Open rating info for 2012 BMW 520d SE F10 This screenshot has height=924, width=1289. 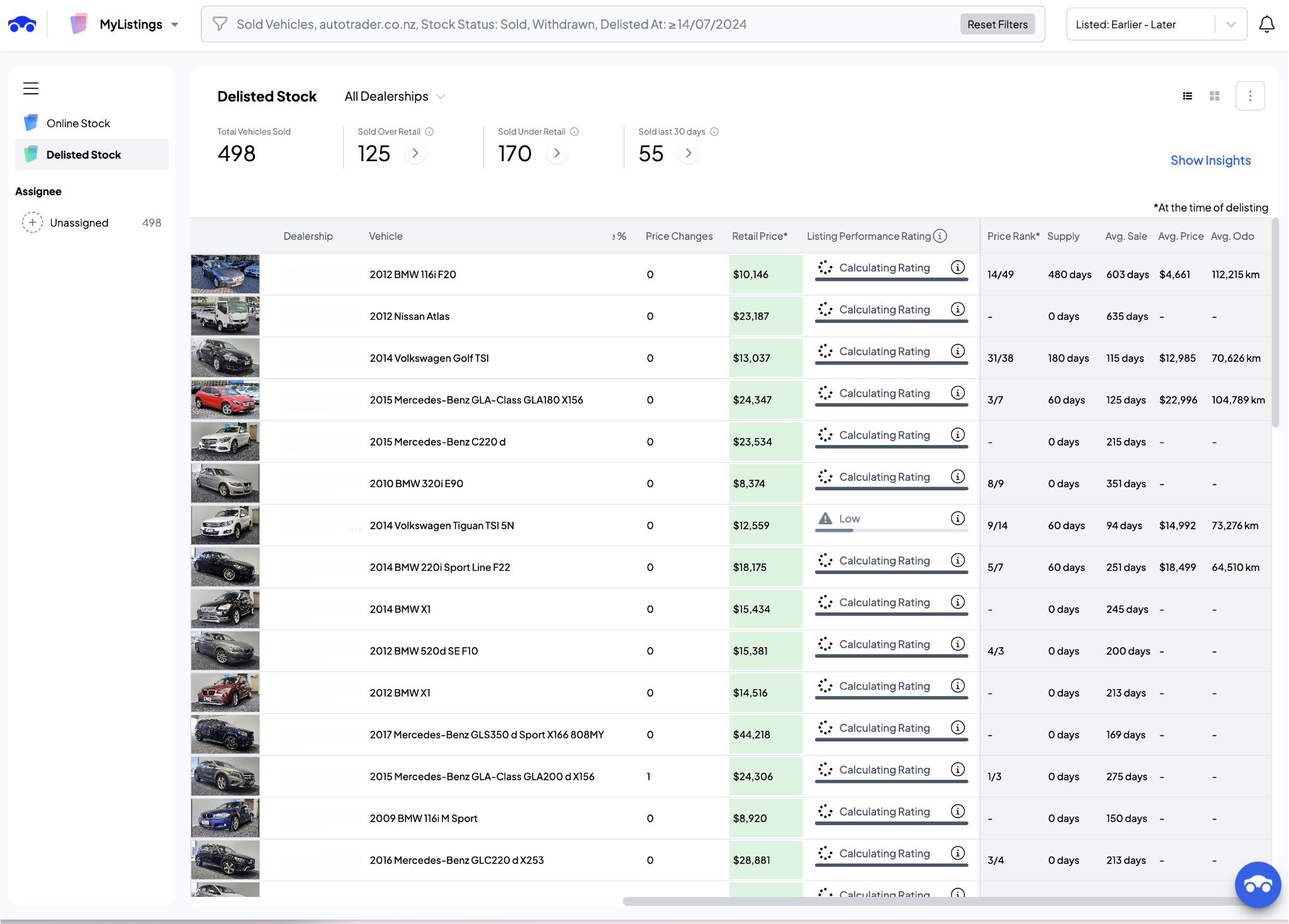click(x=958, y=644)
